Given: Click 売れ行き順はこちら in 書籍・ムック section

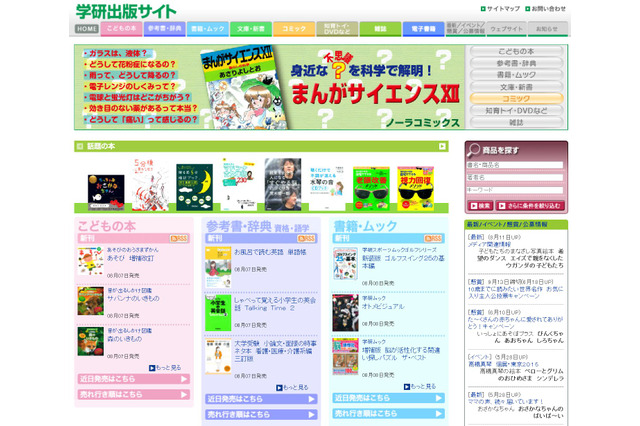Looking at the screenshot, I should [x=389, y=413].
